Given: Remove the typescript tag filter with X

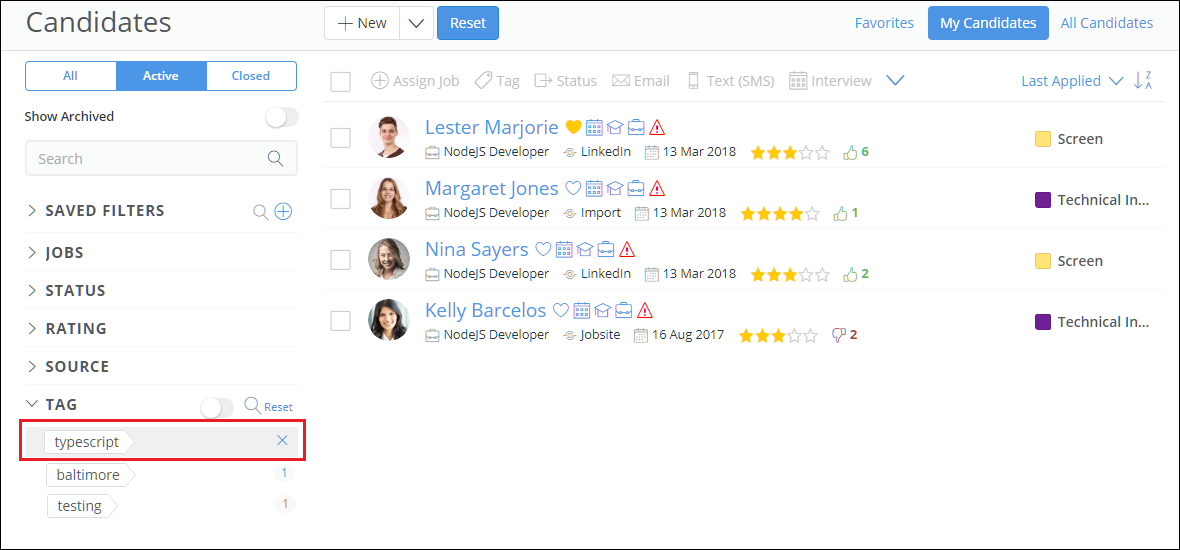Looking at the screenshot, I should point(282,441).
